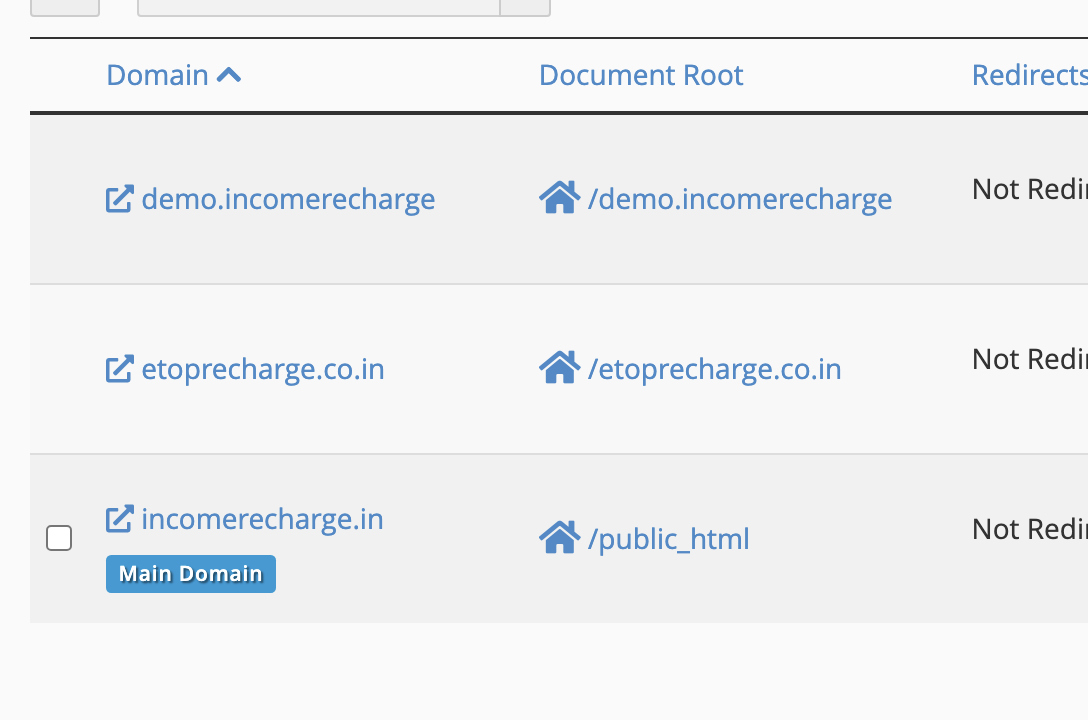Sort the table by Domain column header
Viewport: 1088px width, 720px height.
[x=157, y=75]
